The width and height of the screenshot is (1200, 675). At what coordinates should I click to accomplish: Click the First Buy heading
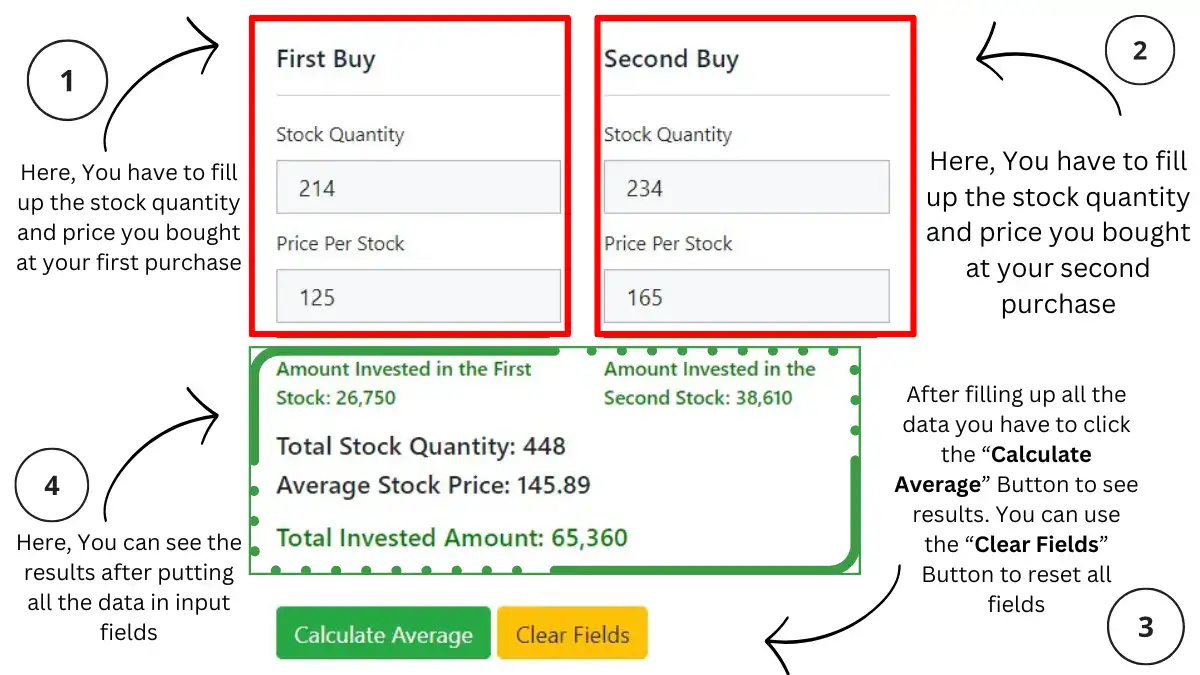tap(326, 59)
